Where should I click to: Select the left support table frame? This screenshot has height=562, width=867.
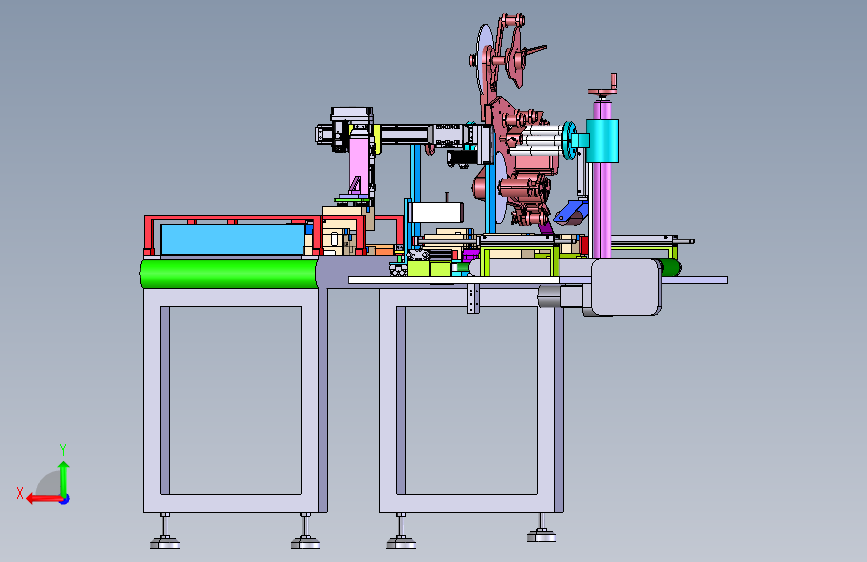point(235,400)
